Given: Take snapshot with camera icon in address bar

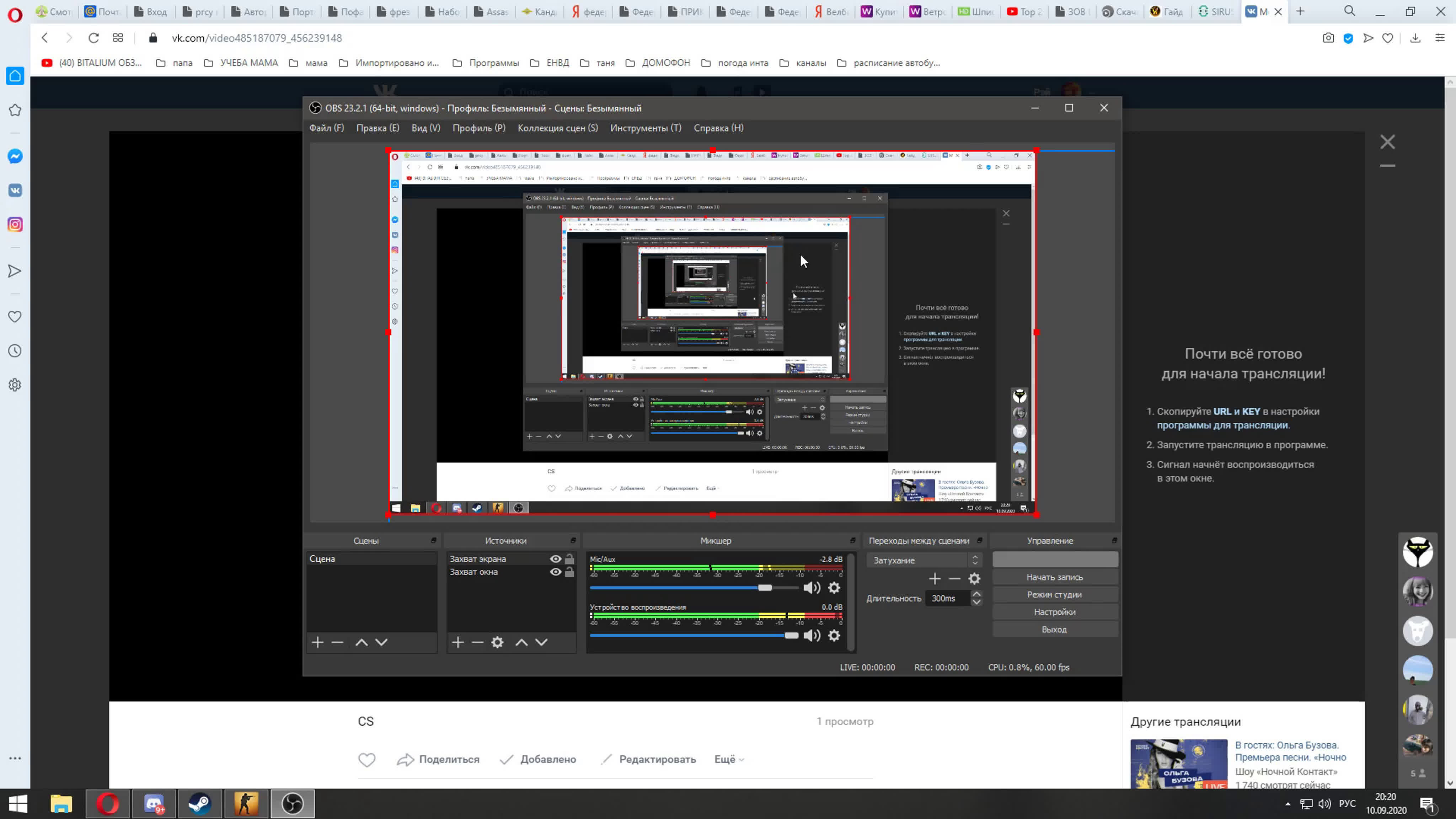Looking at the screenshot, I should 1328,38.
